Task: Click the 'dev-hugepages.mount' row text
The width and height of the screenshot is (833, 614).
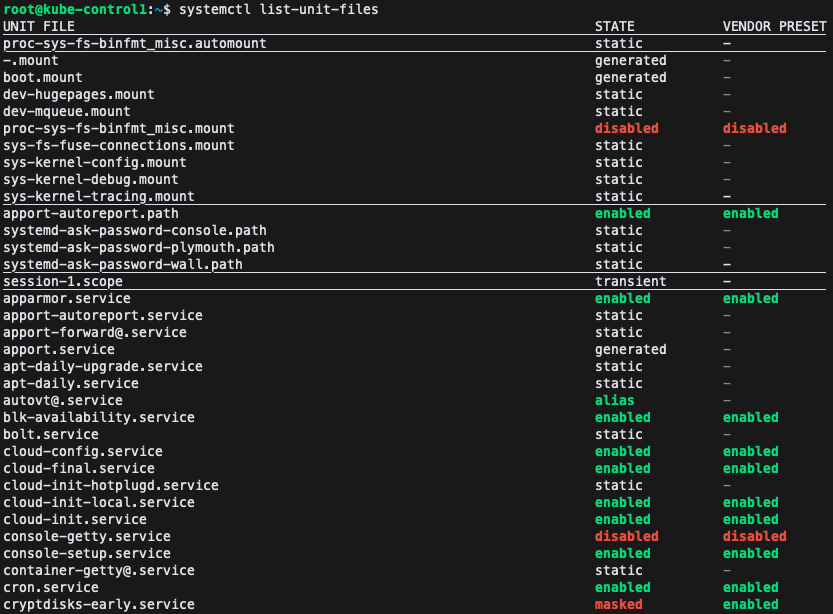Action: 79,95
